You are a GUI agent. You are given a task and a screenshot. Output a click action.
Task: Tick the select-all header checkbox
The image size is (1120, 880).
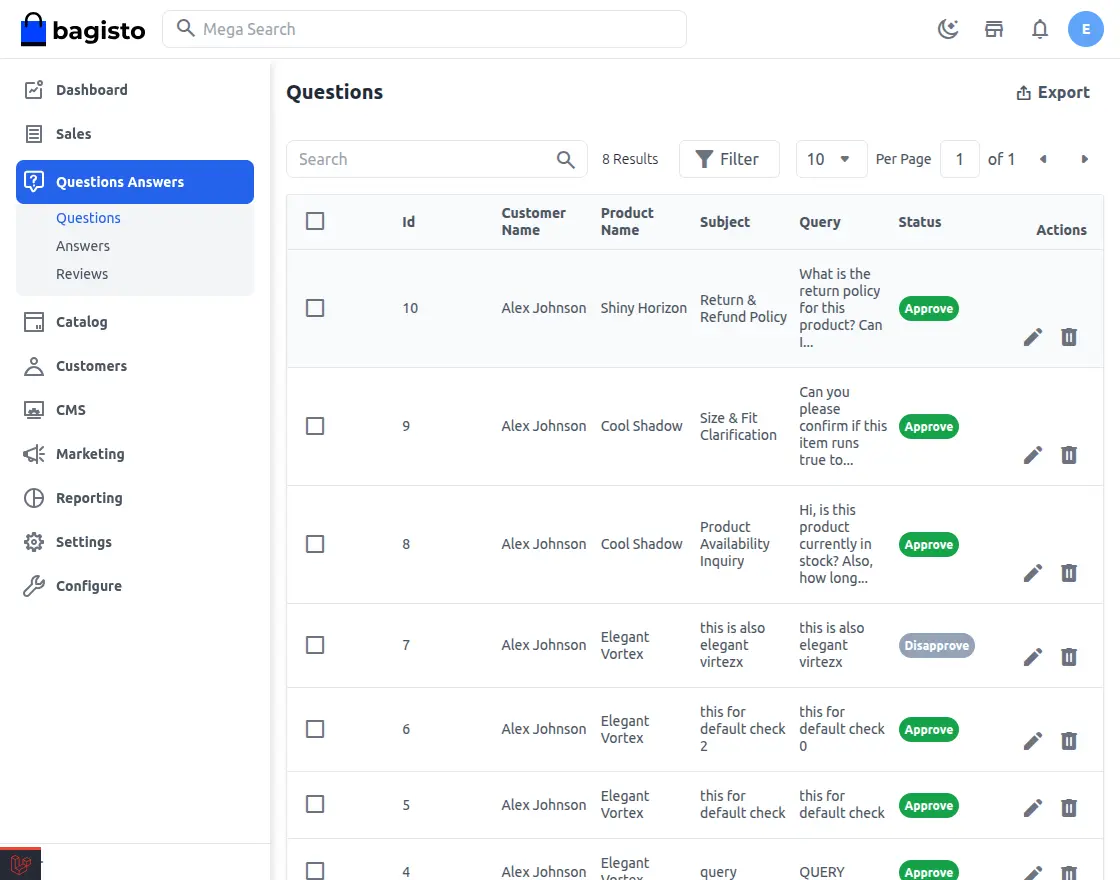click(x=315, y=221)
